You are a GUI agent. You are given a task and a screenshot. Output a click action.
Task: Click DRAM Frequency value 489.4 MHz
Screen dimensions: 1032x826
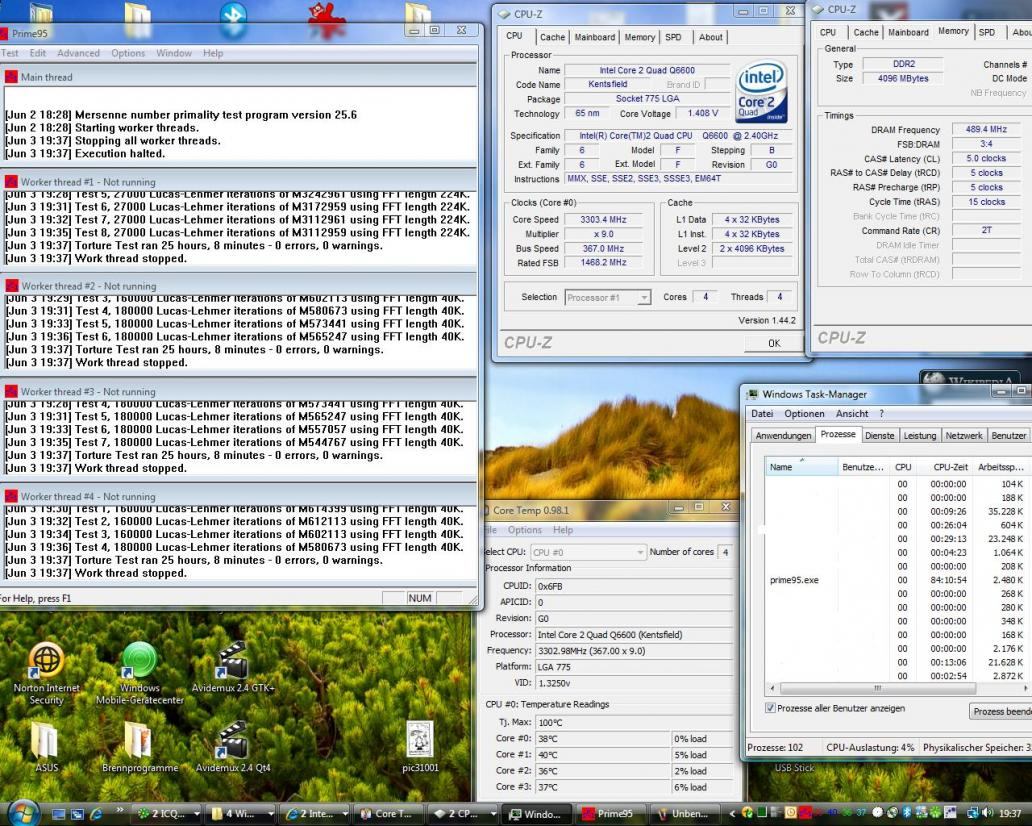[985, 130]
